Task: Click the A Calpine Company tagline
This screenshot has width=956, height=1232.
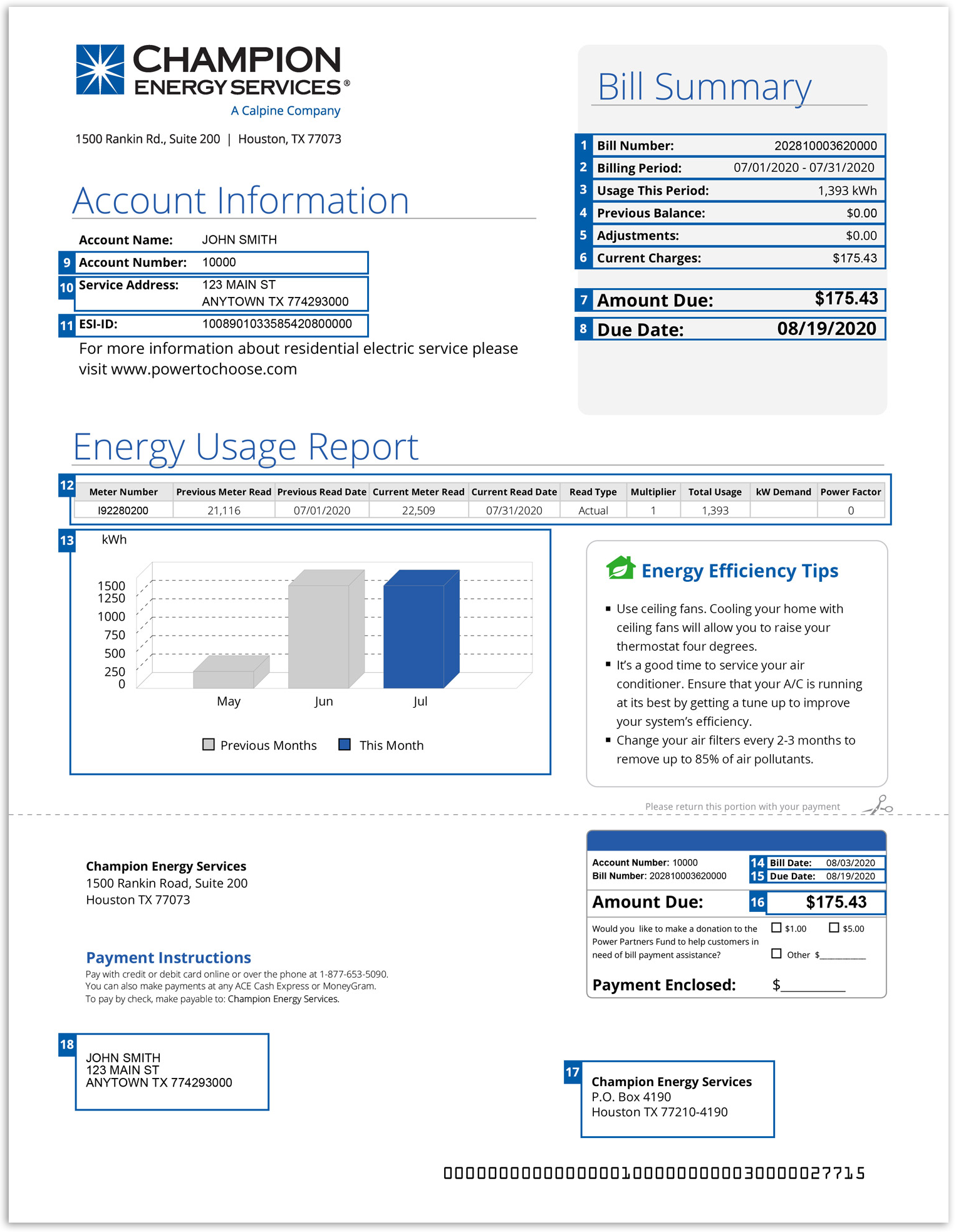Action: (x=285, y=111)
